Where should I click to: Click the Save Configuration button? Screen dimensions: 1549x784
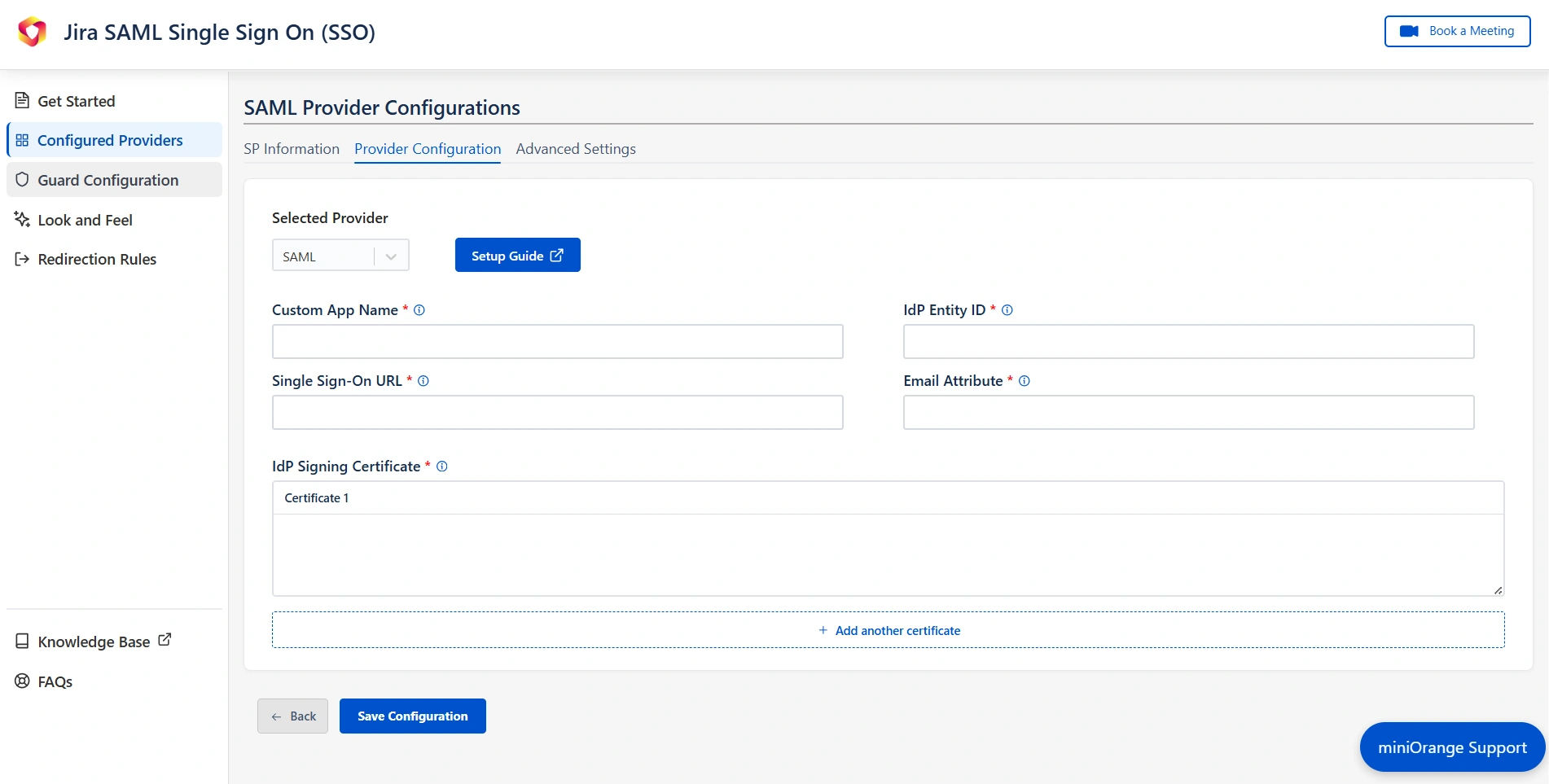click(413, 716)
